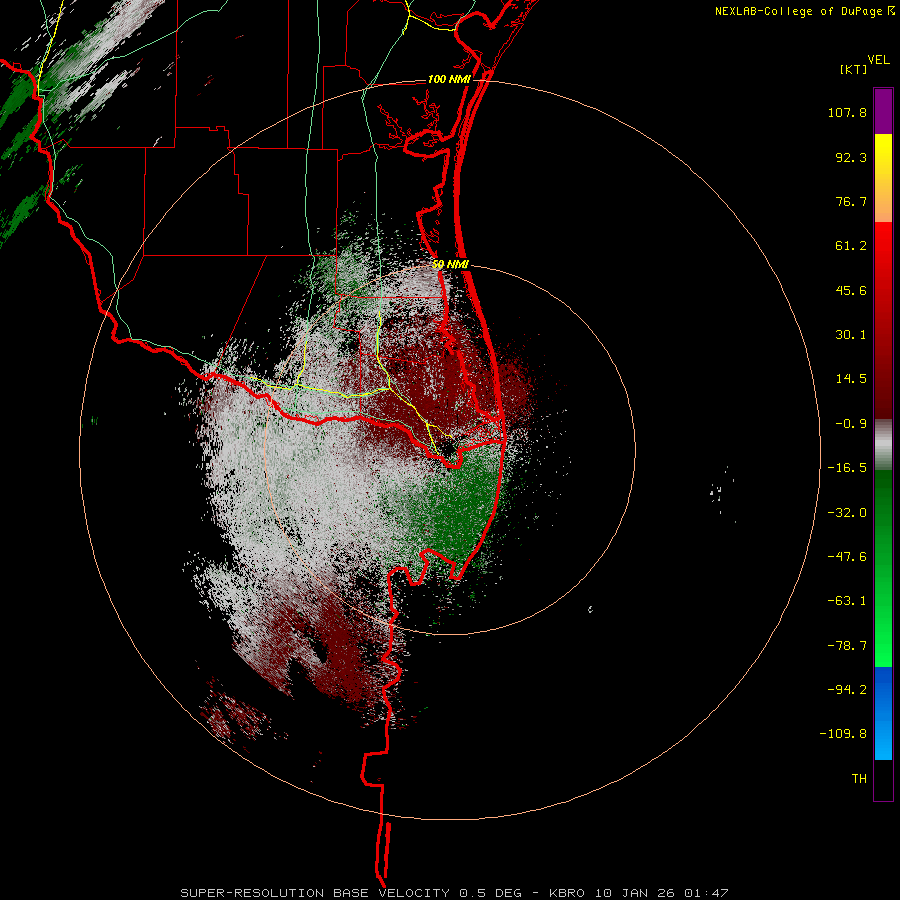Click the VEL legend title
The width and height of the screenshot is (900, 900).
tap(878, 59)
